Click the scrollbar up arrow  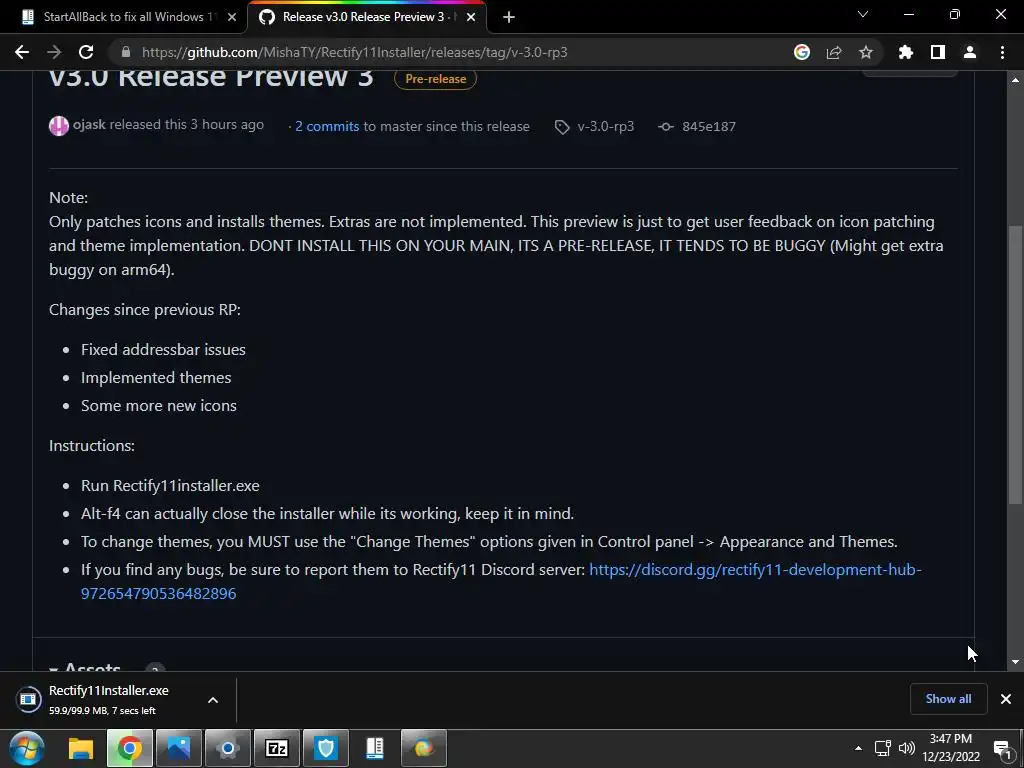(x=1015, y=80)
